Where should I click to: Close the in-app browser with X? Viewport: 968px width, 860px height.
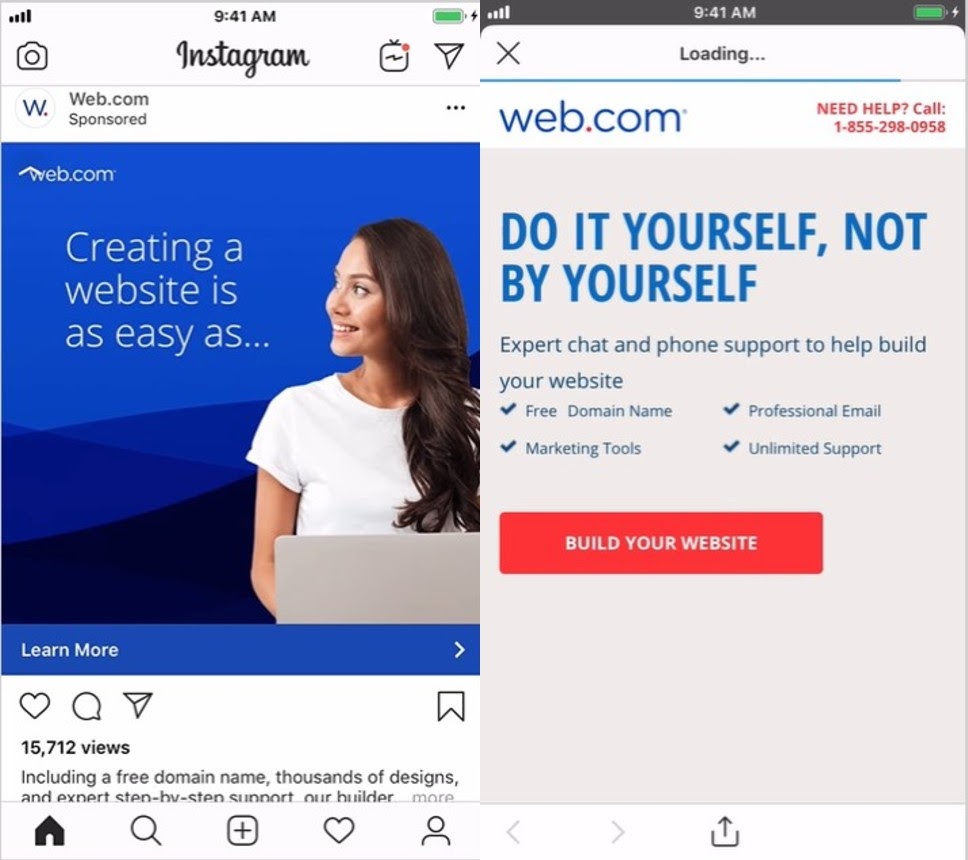coord(509,53)
